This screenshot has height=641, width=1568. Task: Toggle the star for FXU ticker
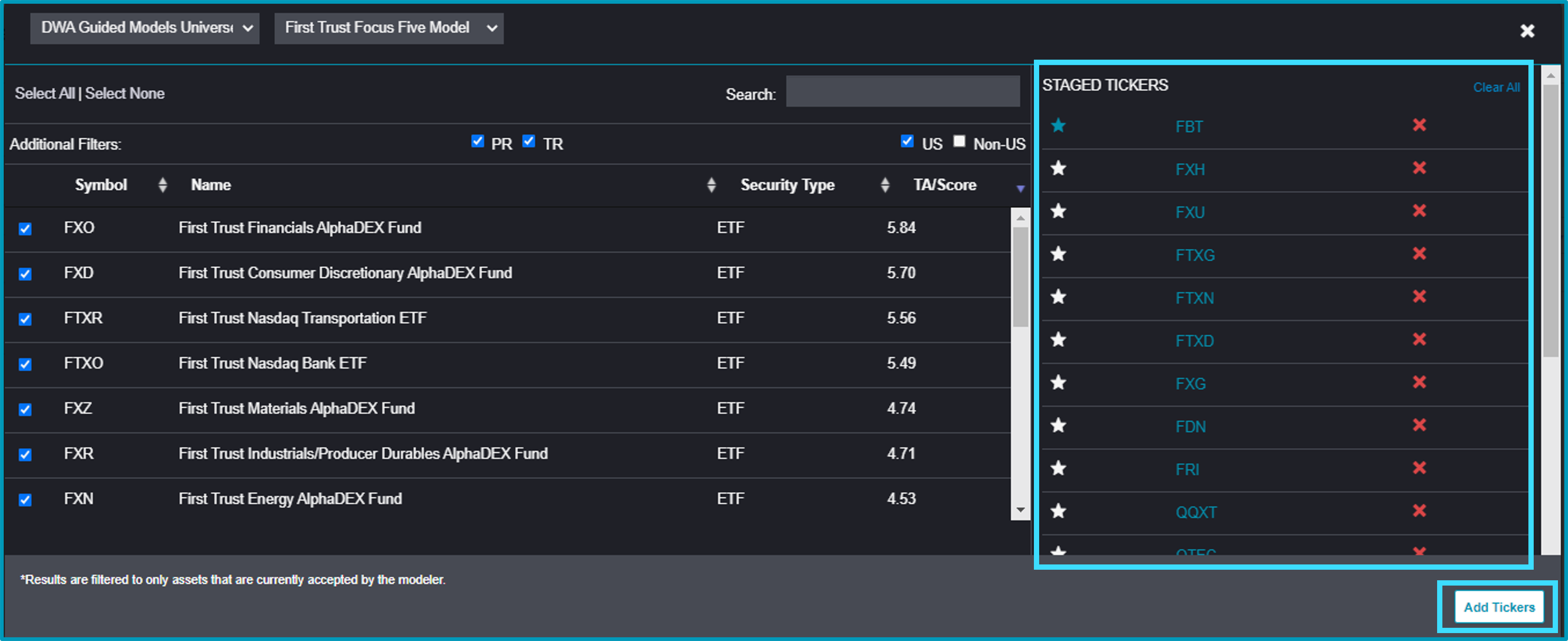click(1059, 211)
